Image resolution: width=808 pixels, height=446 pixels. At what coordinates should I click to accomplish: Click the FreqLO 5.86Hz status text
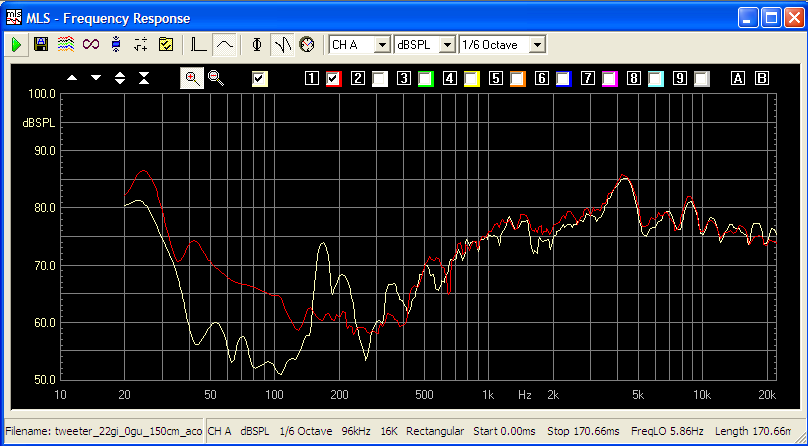[x=667, y=431]
